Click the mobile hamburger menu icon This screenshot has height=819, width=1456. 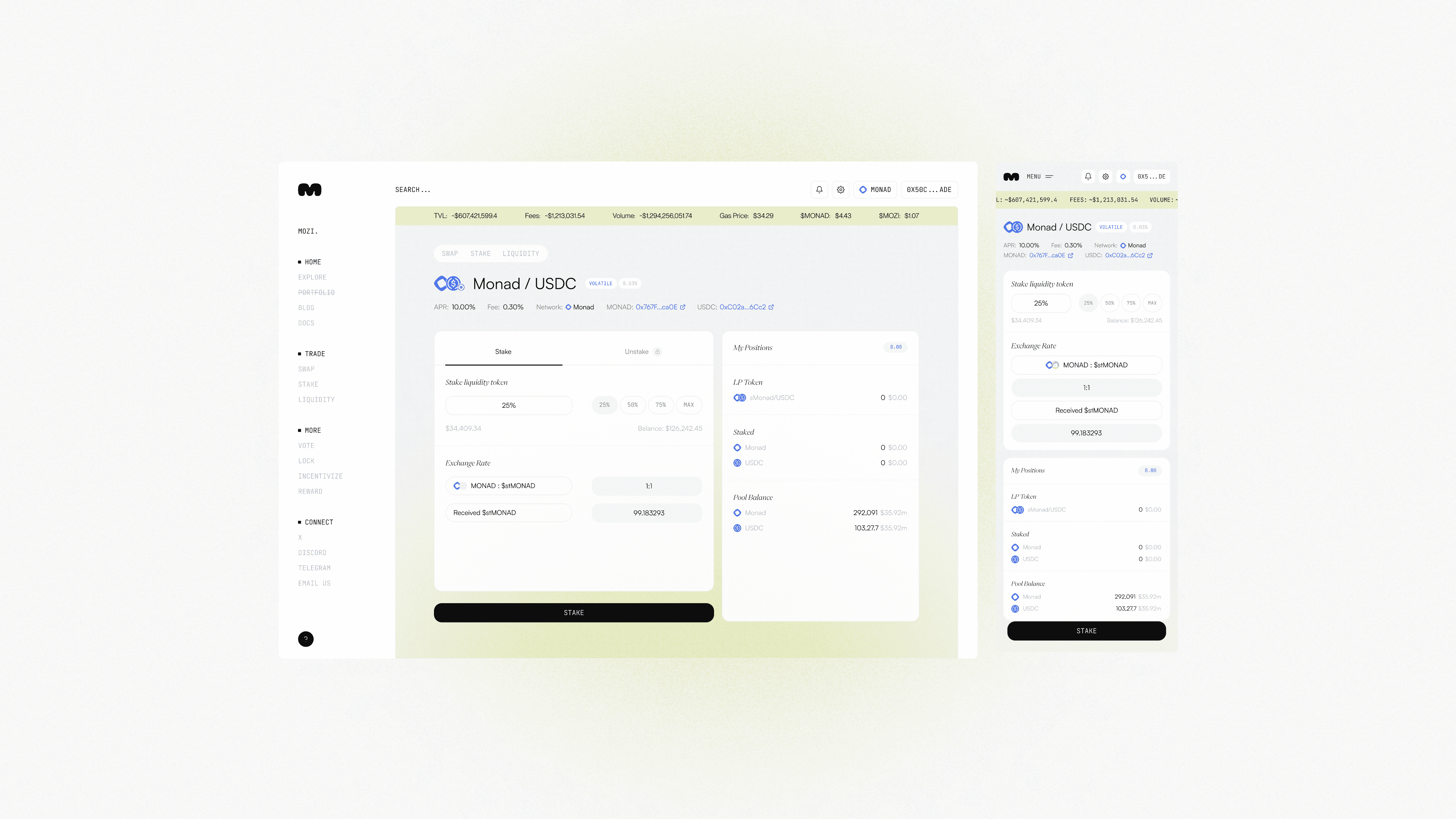click(x=1049, y=177)
